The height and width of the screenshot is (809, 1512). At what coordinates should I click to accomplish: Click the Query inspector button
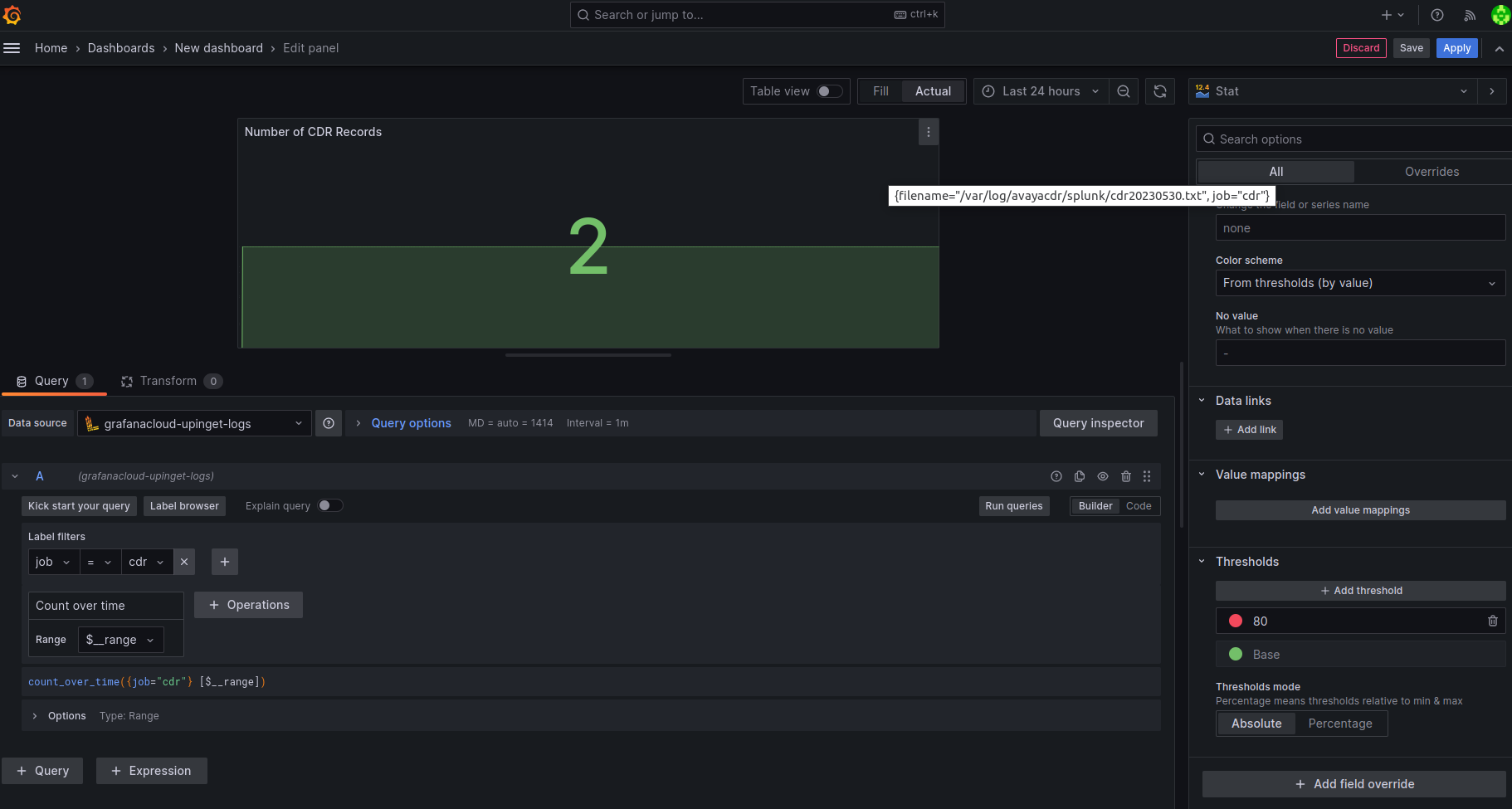click(x=1098, y=423)
